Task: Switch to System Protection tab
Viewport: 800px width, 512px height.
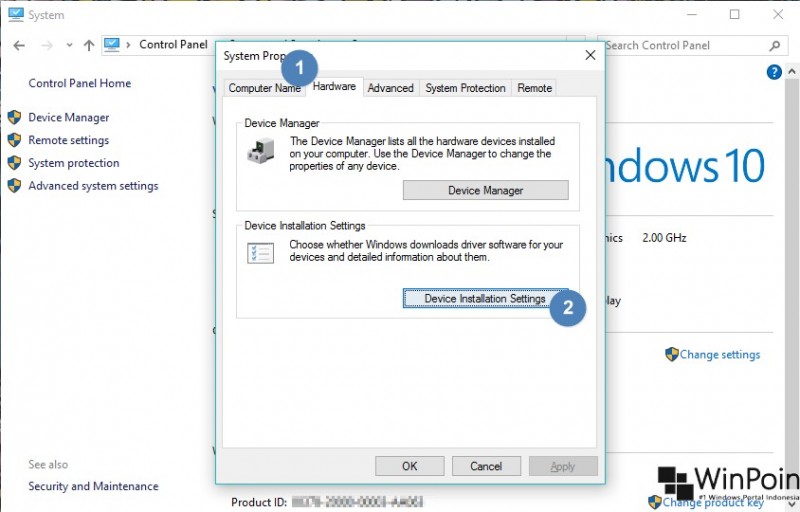Action: coord(465,88)
